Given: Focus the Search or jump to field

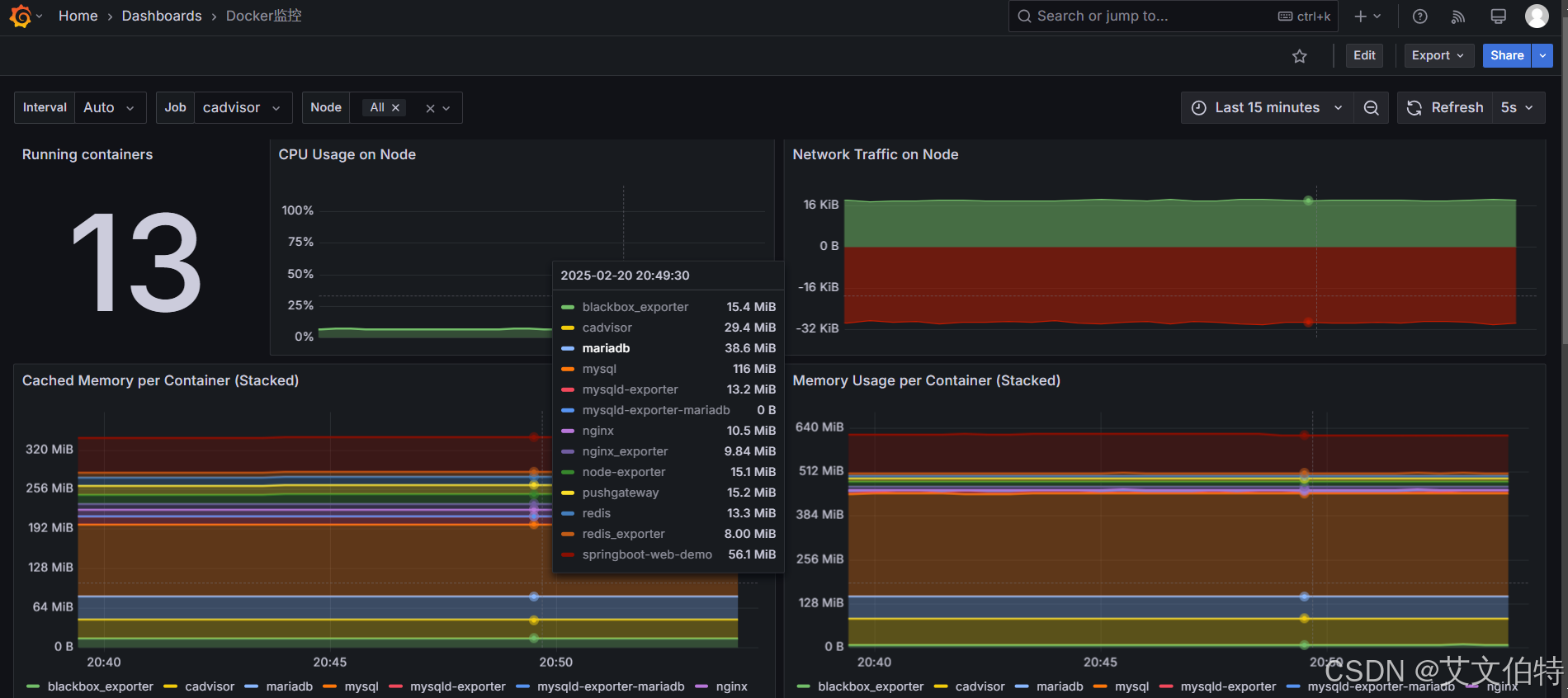Looking at the screenshot, I should tap(1172, 17).
